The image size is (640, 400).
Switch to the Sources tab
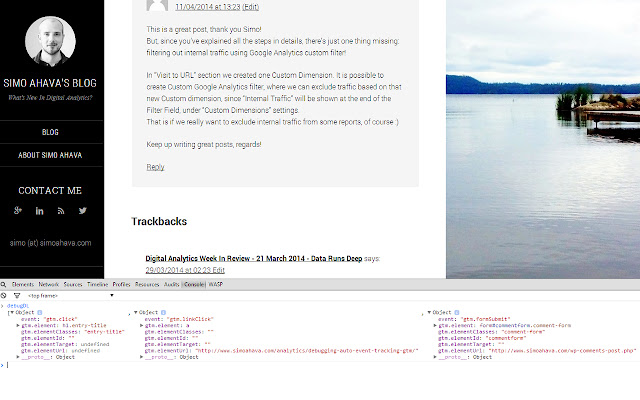click(73, 284)
